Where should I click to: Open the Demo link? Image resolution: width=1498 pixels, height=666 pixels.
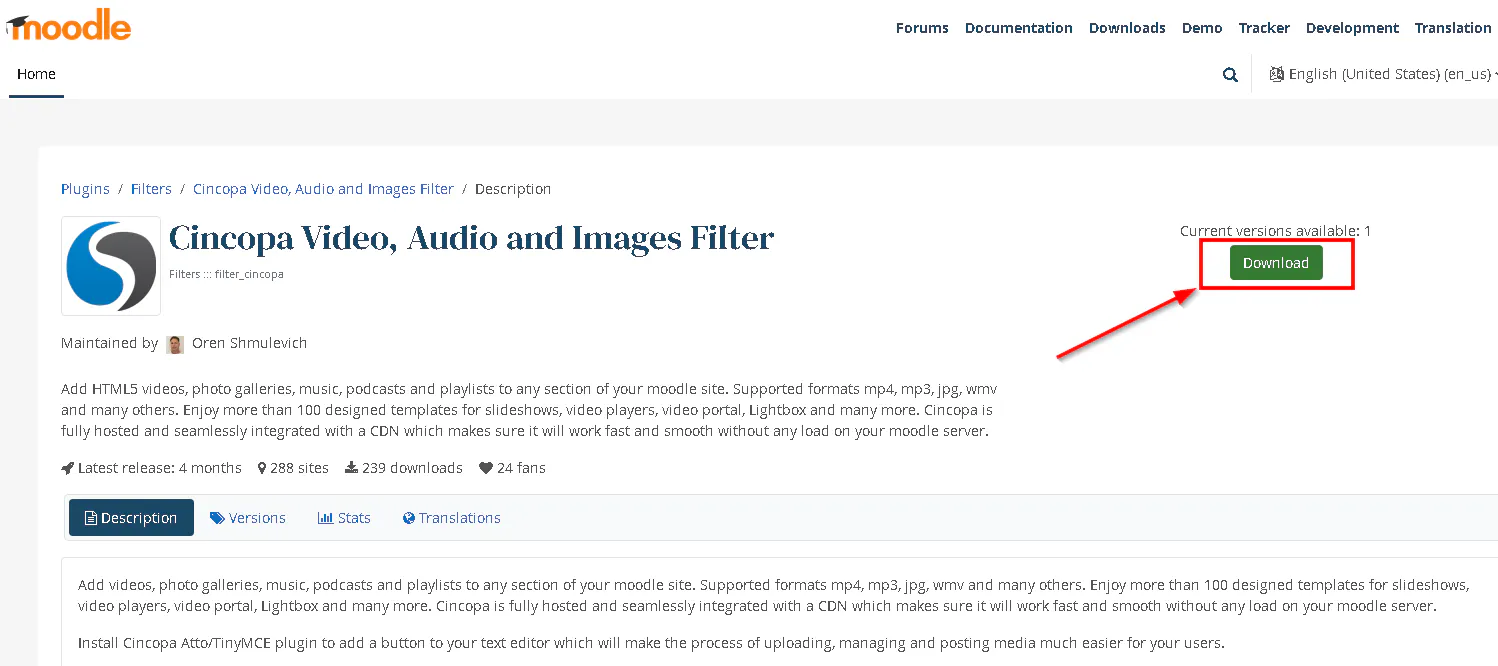(1202, 28)
